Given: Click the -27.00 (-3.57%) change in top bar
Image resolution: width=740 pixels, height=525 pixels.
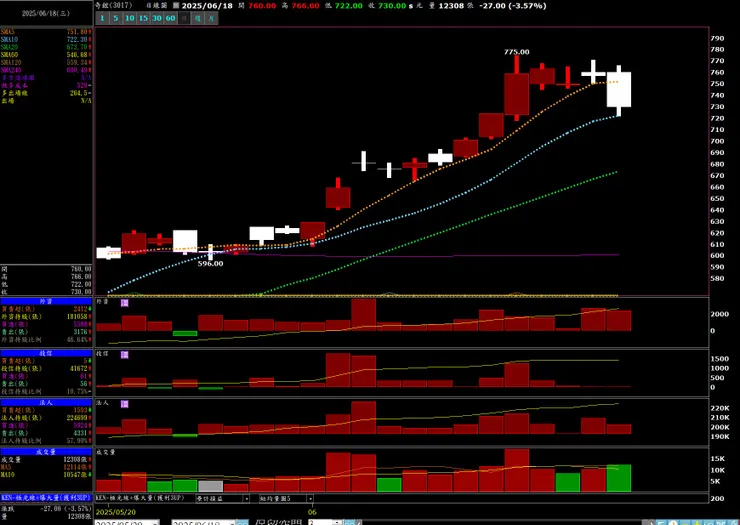Looking at the screenshot, I should click(x=513, y=6).
